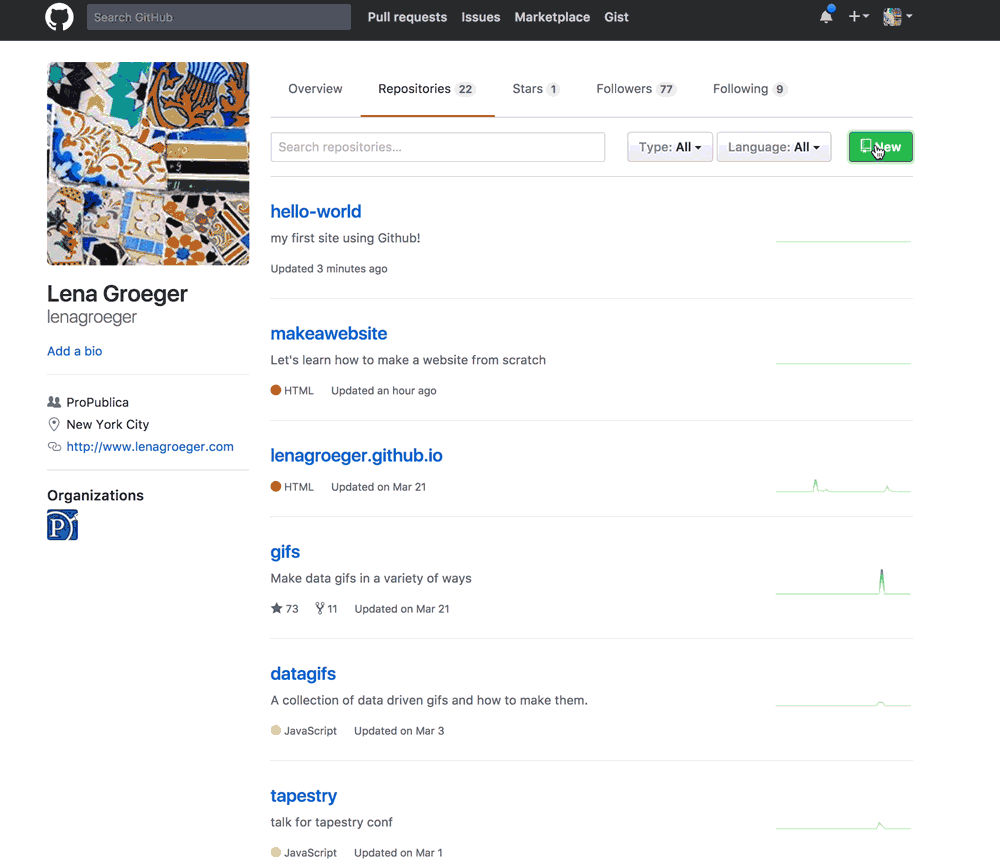Click the Add a bio link
The height and width of the screenshot is (859, 1000).
click(x=75, y=351)
